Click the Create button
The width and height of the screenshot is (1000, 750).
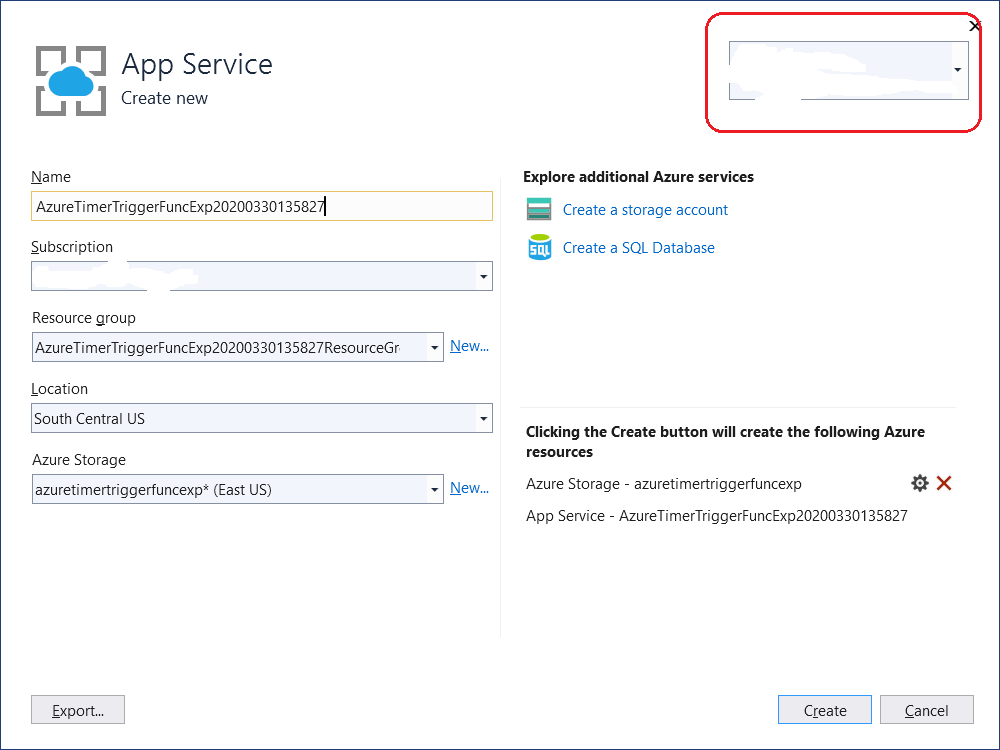[x=825, y=710]
